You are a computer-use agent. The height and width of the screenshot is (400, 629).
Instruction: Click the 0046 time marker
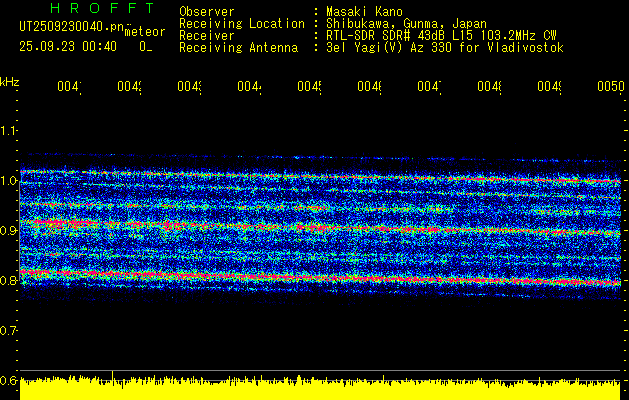click(x=369, y=86)
